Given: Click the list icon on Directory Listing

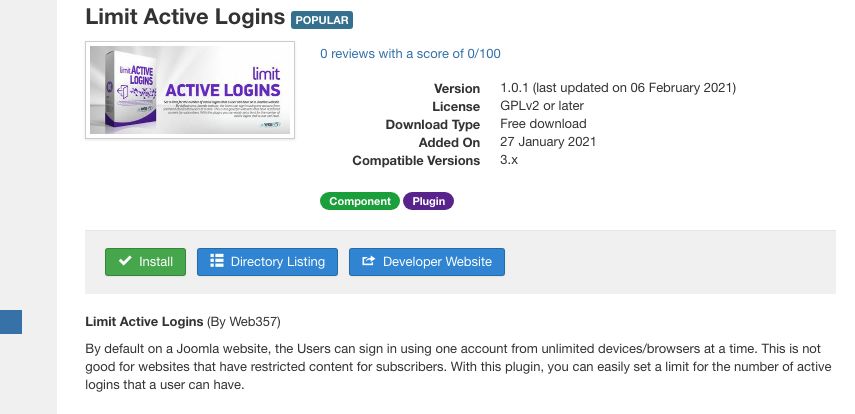Looking at the screenshot, I should pyautogui.click(x=216, y=262).
